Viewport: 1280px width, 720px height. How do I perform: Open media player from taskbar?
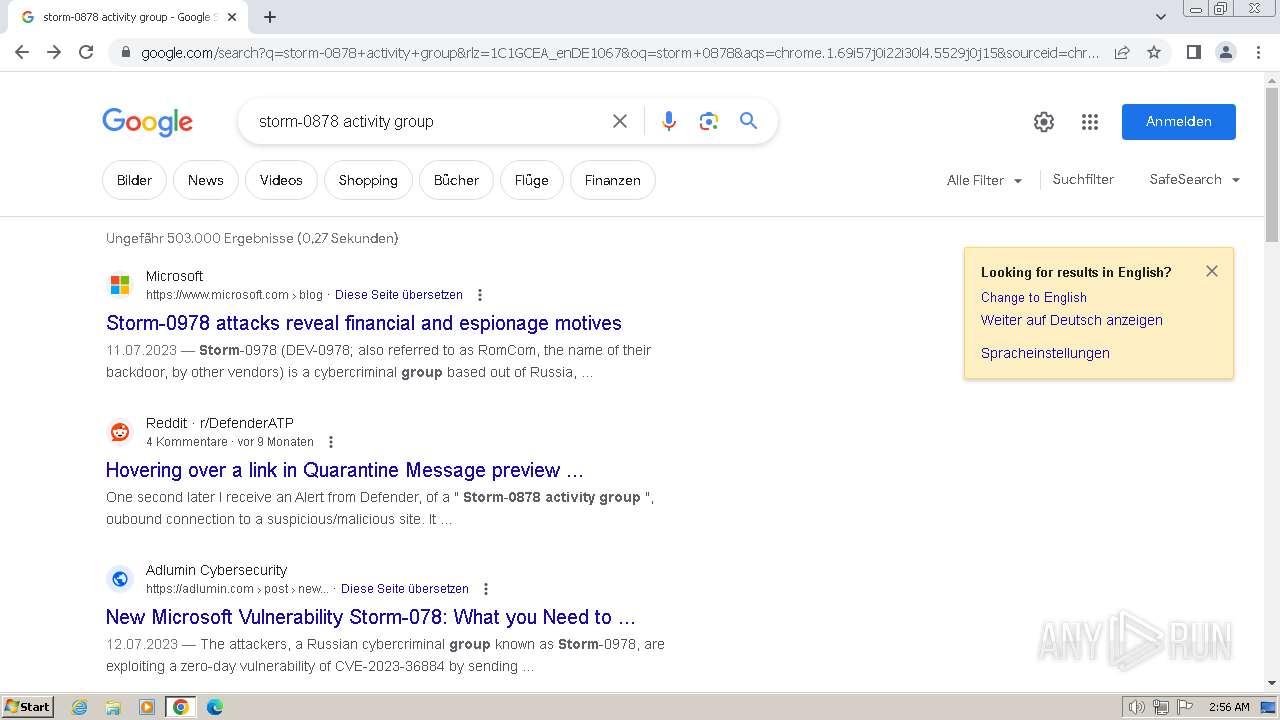click(147, 707)
